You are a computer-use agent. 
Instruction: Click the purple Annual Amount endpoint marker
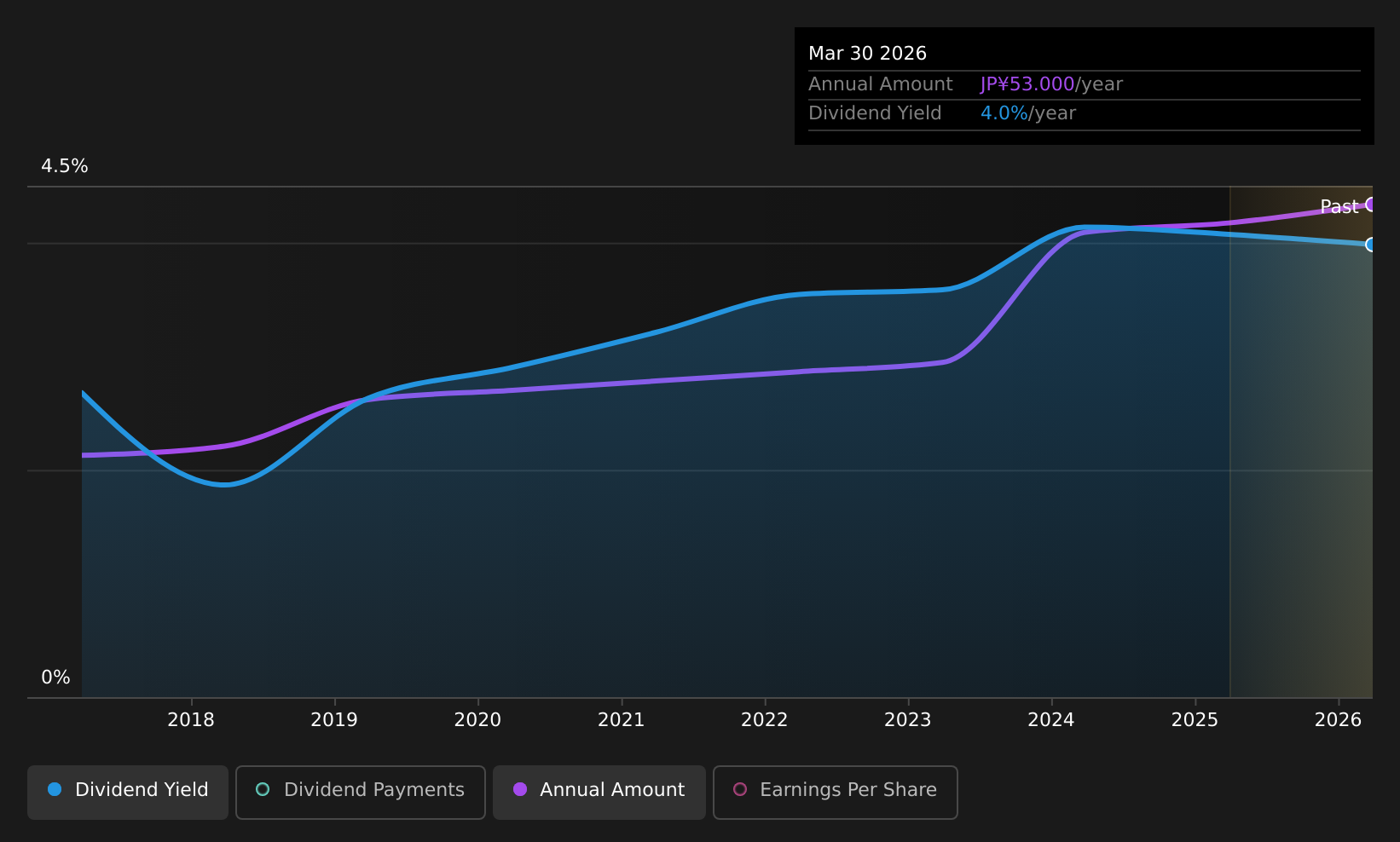click(x=1372, y=205)
